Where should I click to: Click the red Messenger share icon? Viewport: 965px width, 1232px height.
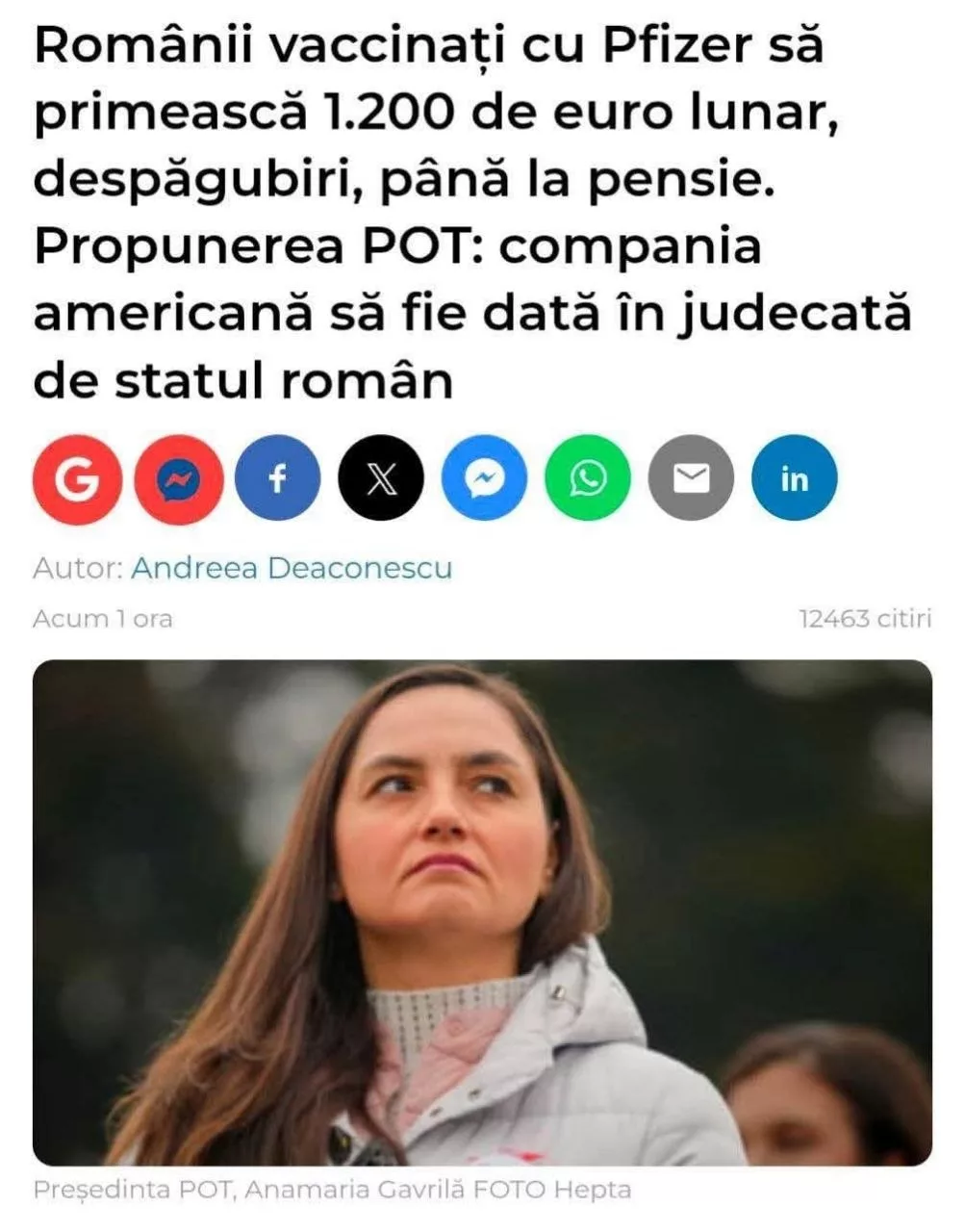pos(179,478)
